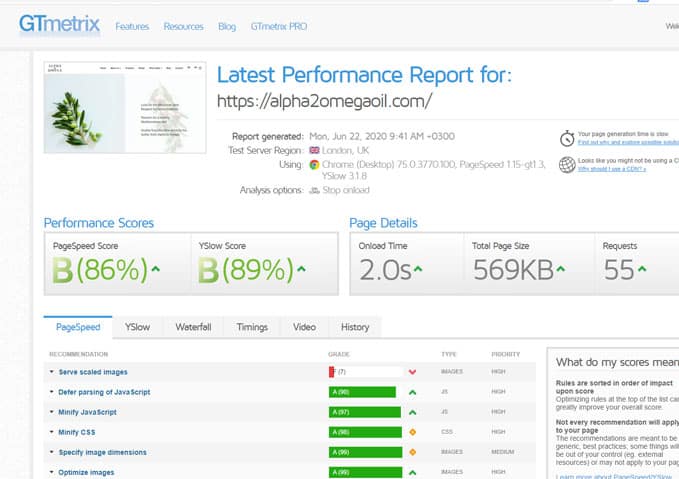Image resolution: width=679 pixels, height=479 pixels.
Task: Click the Grade column header
Action: pyautogui.click(x=339, y=354)
